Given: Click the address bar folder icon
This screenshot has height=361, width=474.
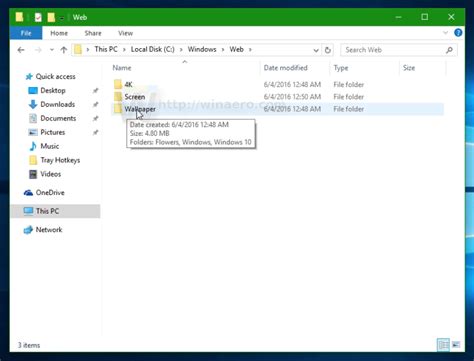Looking at the screenshot, I should point(78,50).
